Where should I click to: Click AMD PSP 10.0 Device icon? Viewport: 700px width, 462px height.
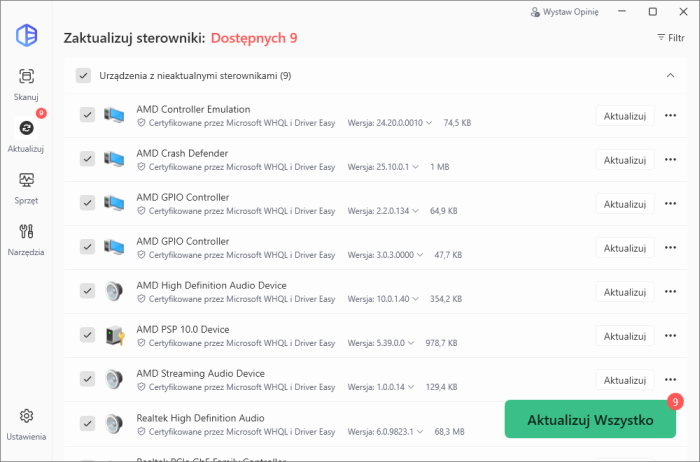pos(115,335)
